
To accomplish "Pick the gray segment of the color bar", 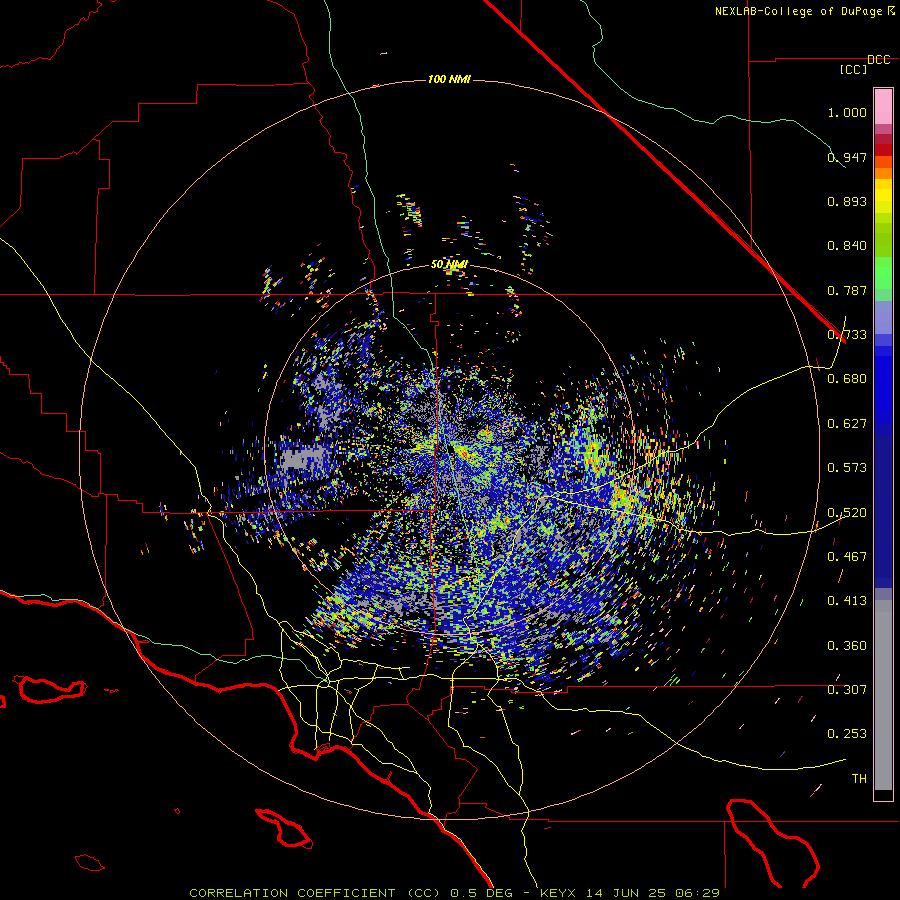I will pos(883,695).
